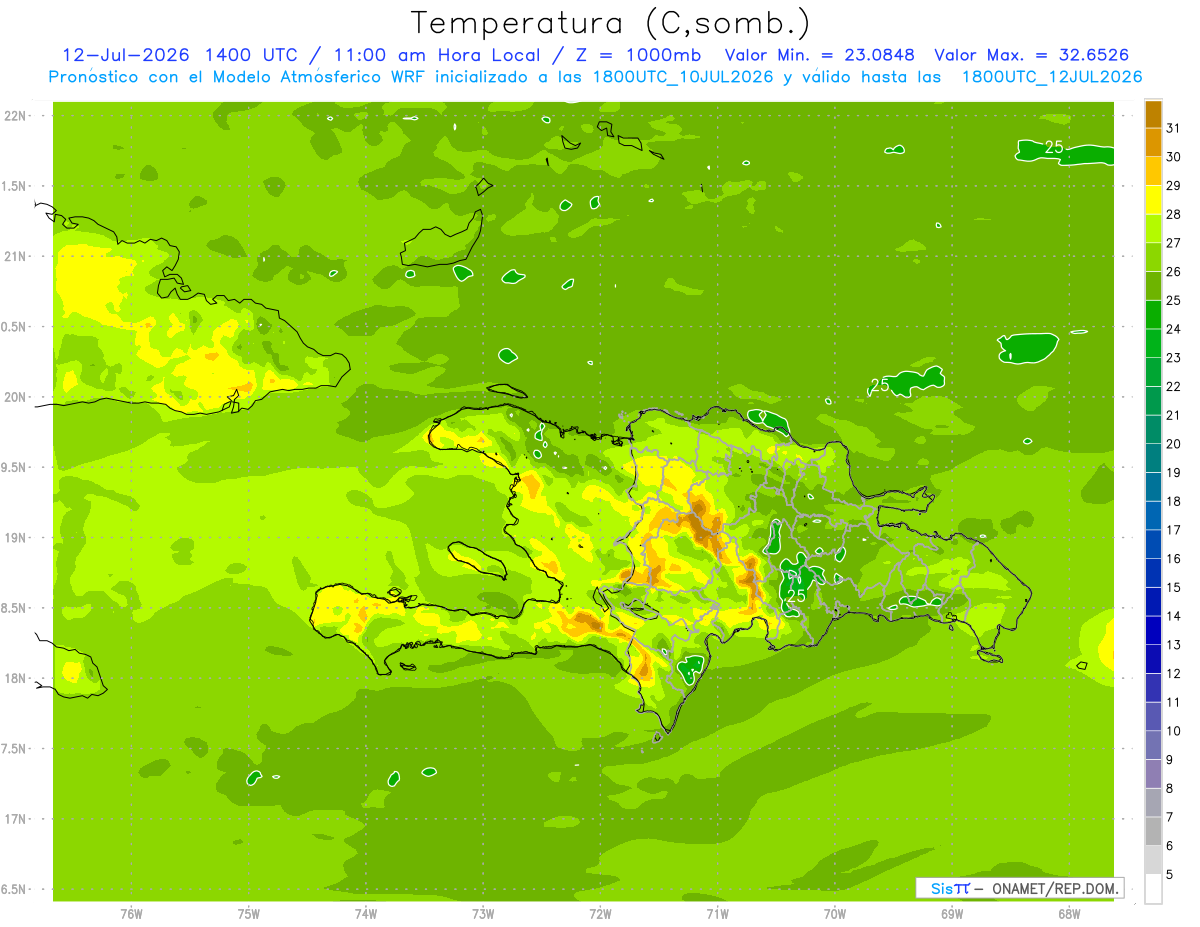Click the "71W" longitude axis label
This screenshot has width=1200, height=927.
[x=717, y=914]
